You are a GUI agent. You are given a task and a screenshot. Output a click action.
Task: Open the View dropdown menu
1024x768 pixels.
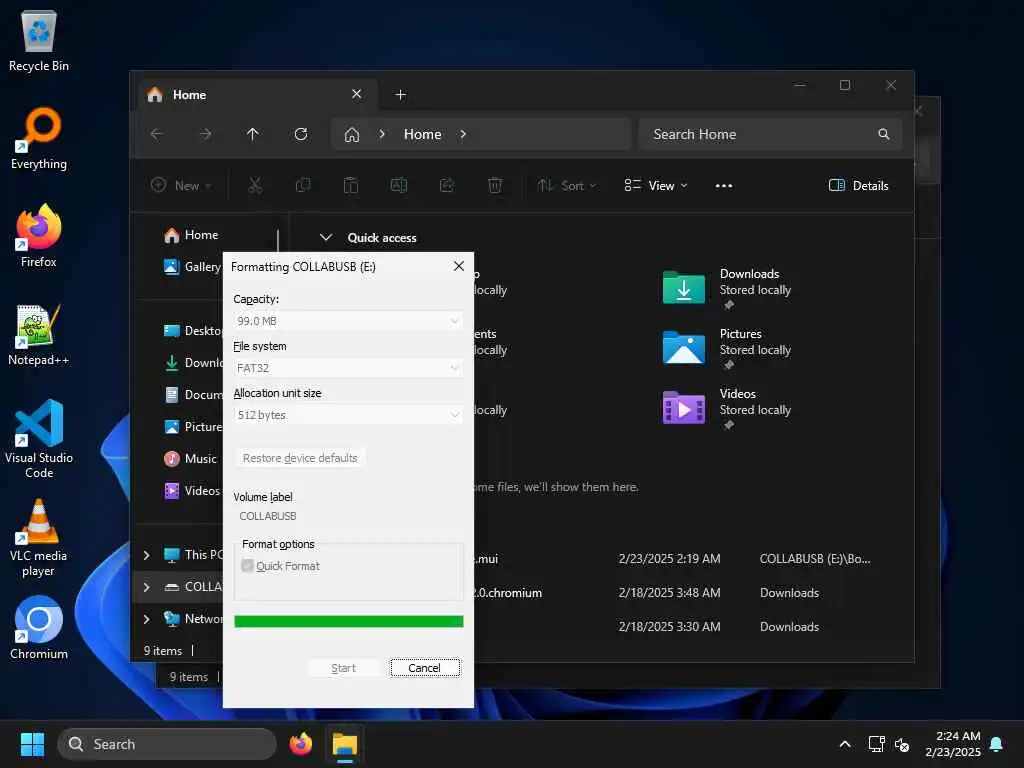tap(656, 185)
